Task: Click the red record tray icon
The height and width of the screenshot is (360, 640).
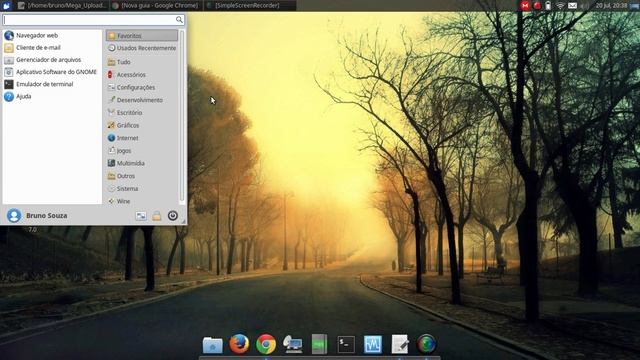Action: 537,6
